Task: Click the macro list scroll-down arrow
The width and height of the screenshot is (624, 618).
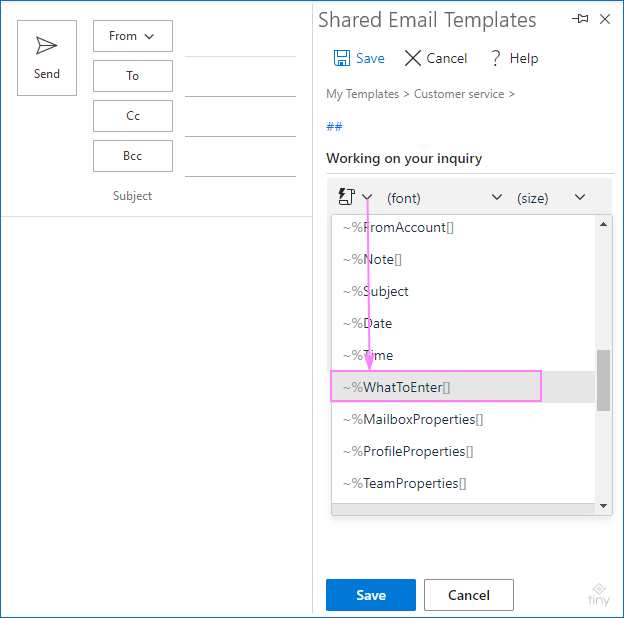Action: click(x=603, y=506)
